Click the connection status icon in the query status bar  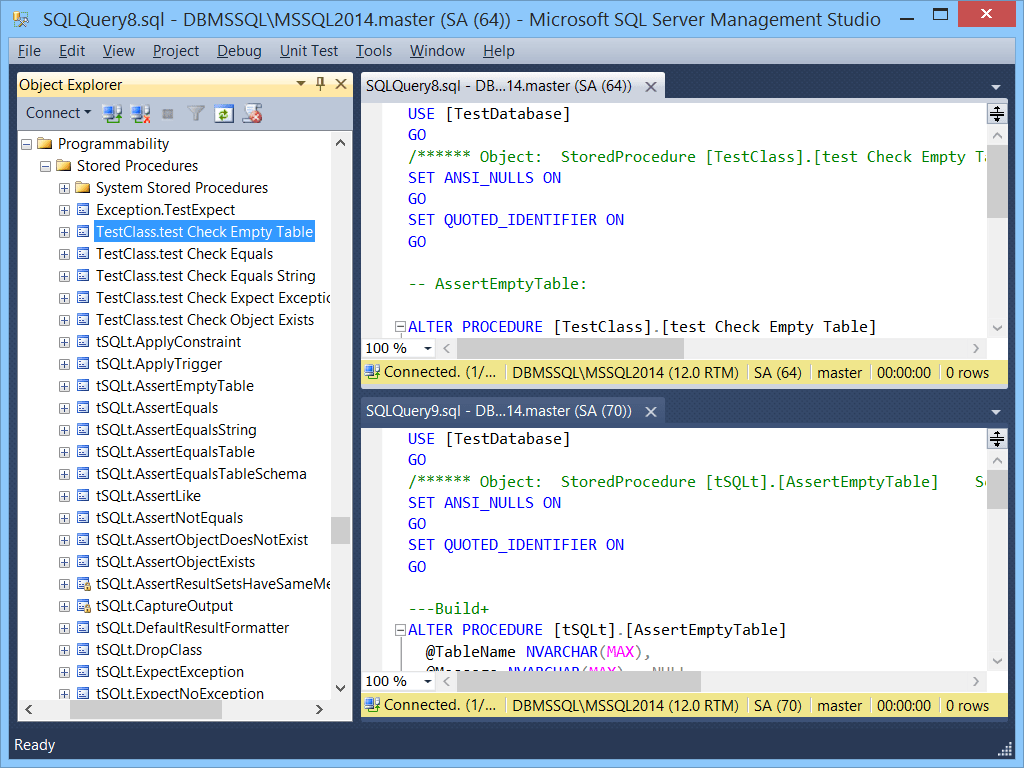372,372
